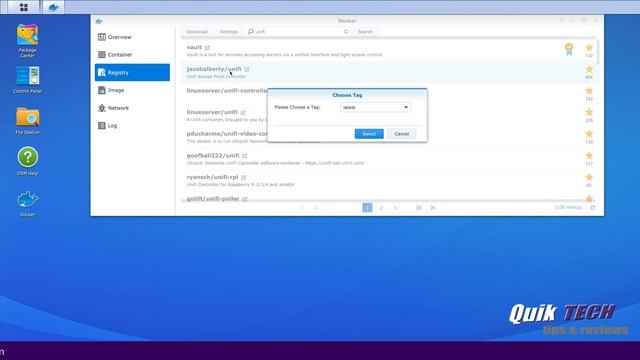Open the Container section

click(132, 55)
